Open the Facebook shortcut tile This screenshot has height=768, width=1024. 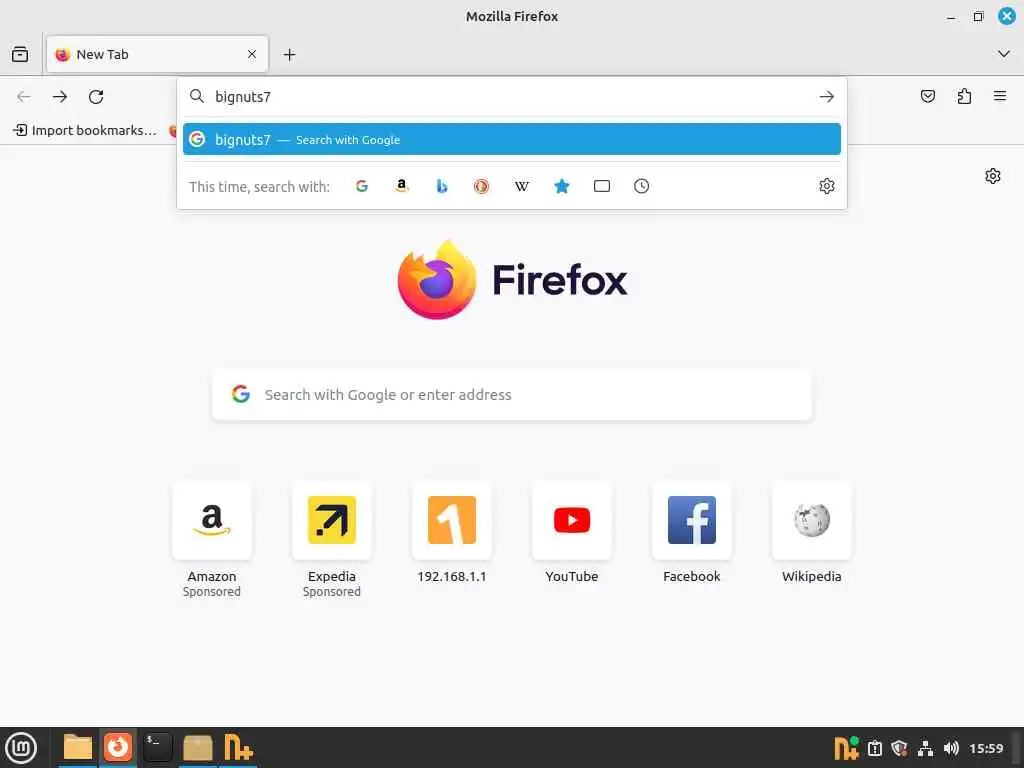pos(692,520)
